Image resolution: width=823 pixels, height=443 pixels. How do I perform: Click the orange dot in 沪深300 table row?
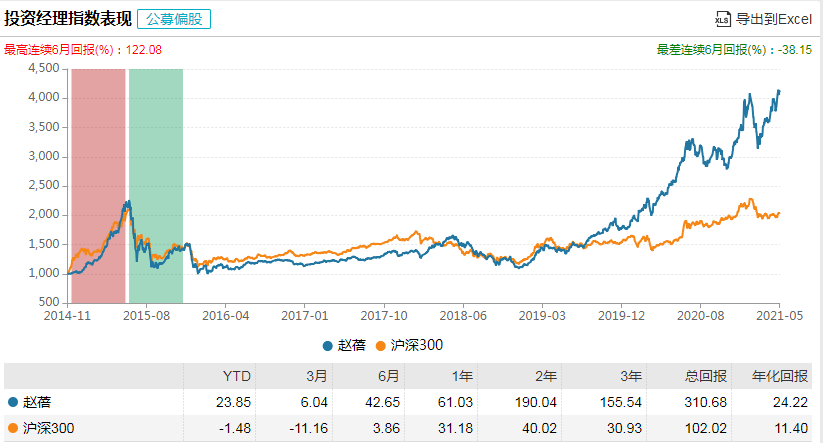pos(13,428)
